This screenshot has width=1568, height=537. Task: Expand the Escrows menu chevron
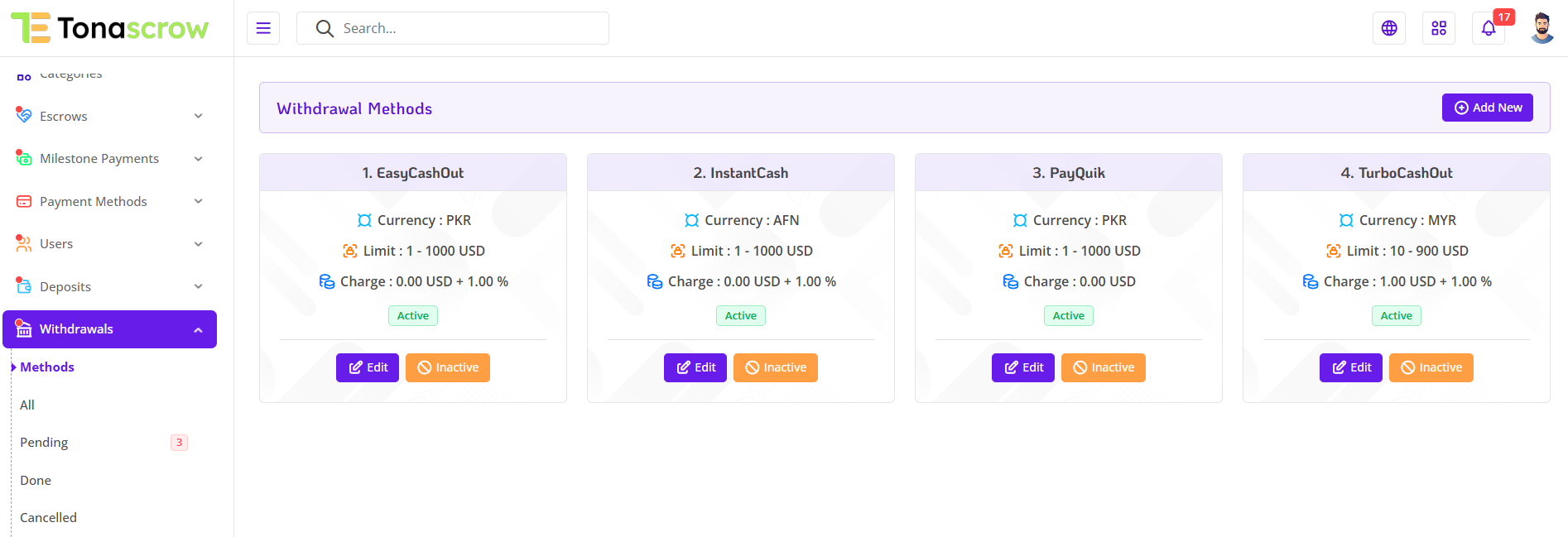[x=199, y=116]
